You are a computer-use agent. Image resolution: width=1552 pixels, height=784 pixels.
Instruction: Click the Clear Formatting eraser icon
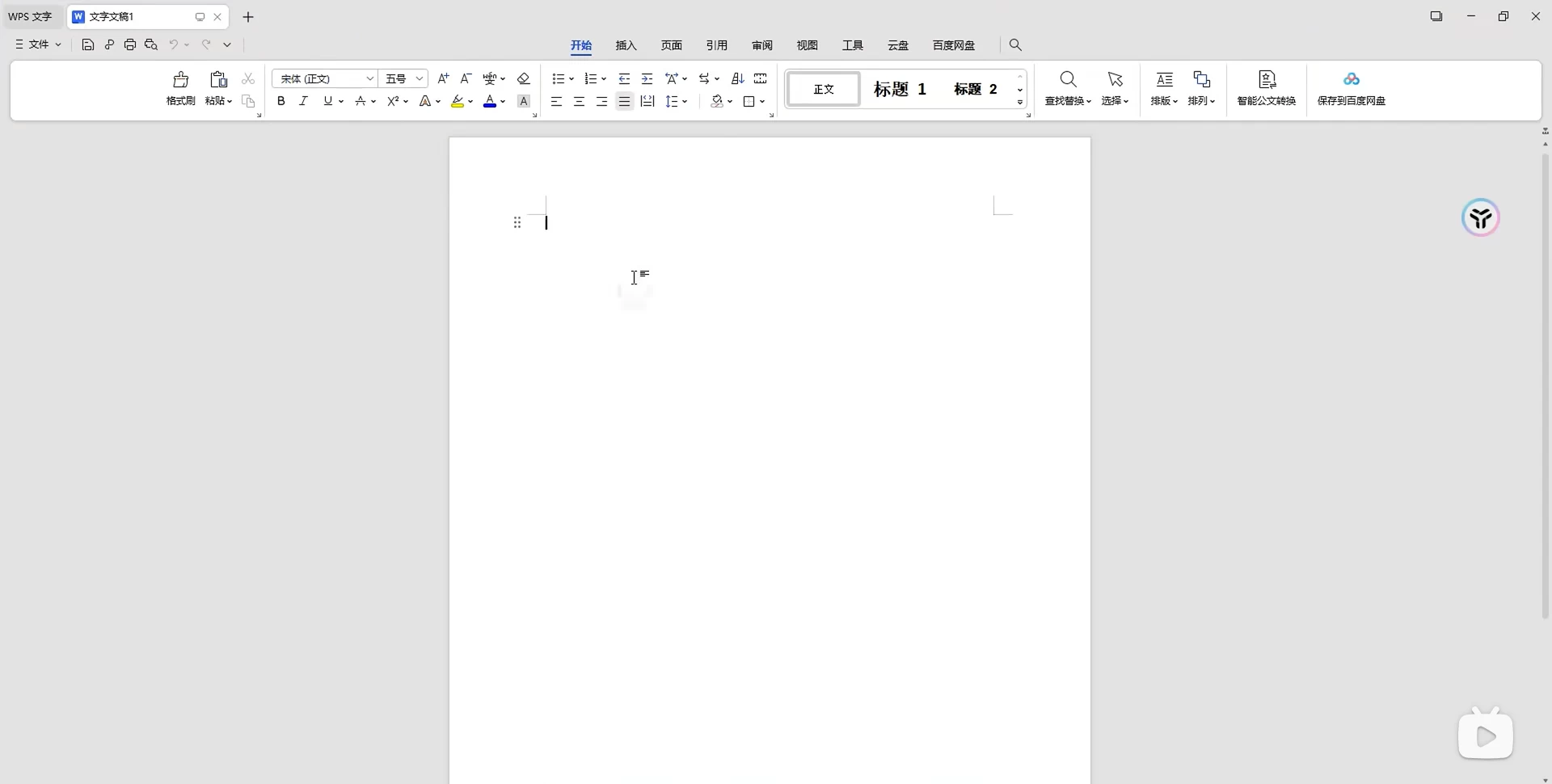(523, 78)
